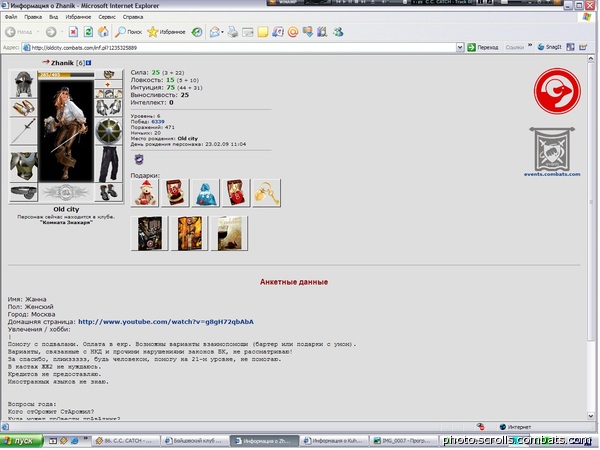Click the Back navigation button

click(19, 32)
